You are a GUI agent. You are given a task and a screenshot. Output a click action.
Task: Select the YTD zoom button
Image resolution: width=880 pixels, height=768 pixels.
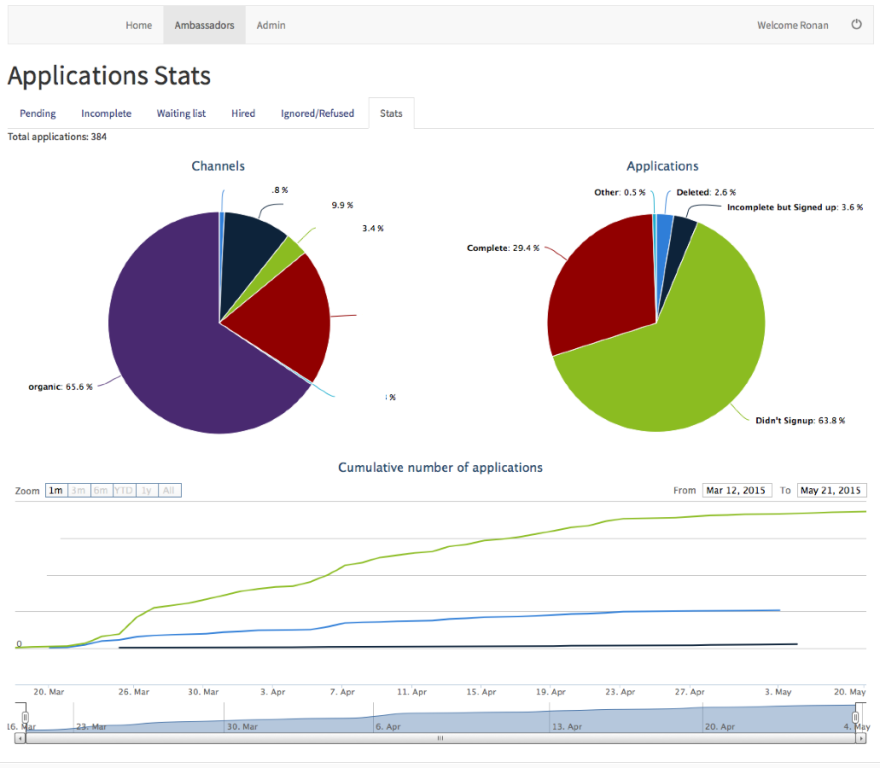click(123, 491)
